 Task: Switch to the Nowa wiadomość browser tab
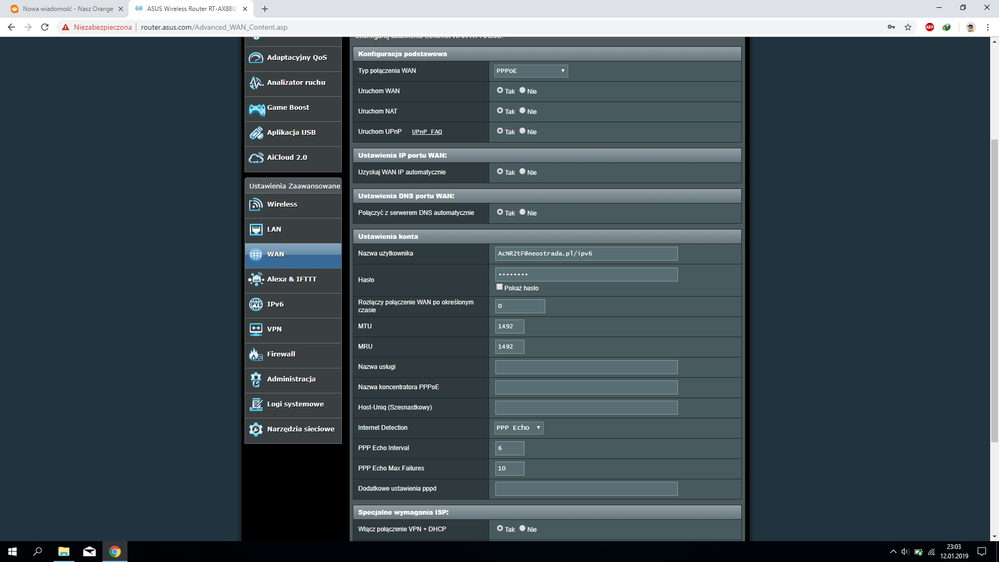coord(65,9)
